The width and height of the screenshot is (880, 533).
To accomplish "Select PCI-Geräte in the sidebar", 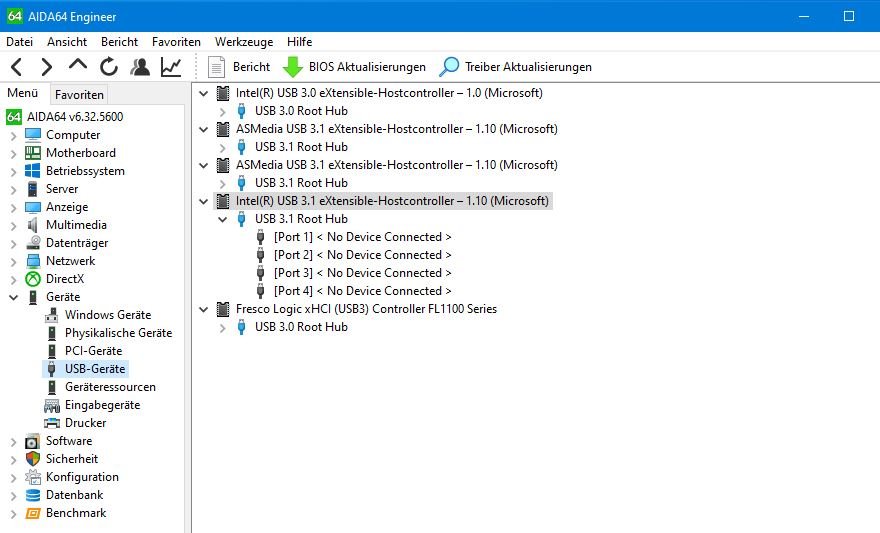I will point(93,351).
